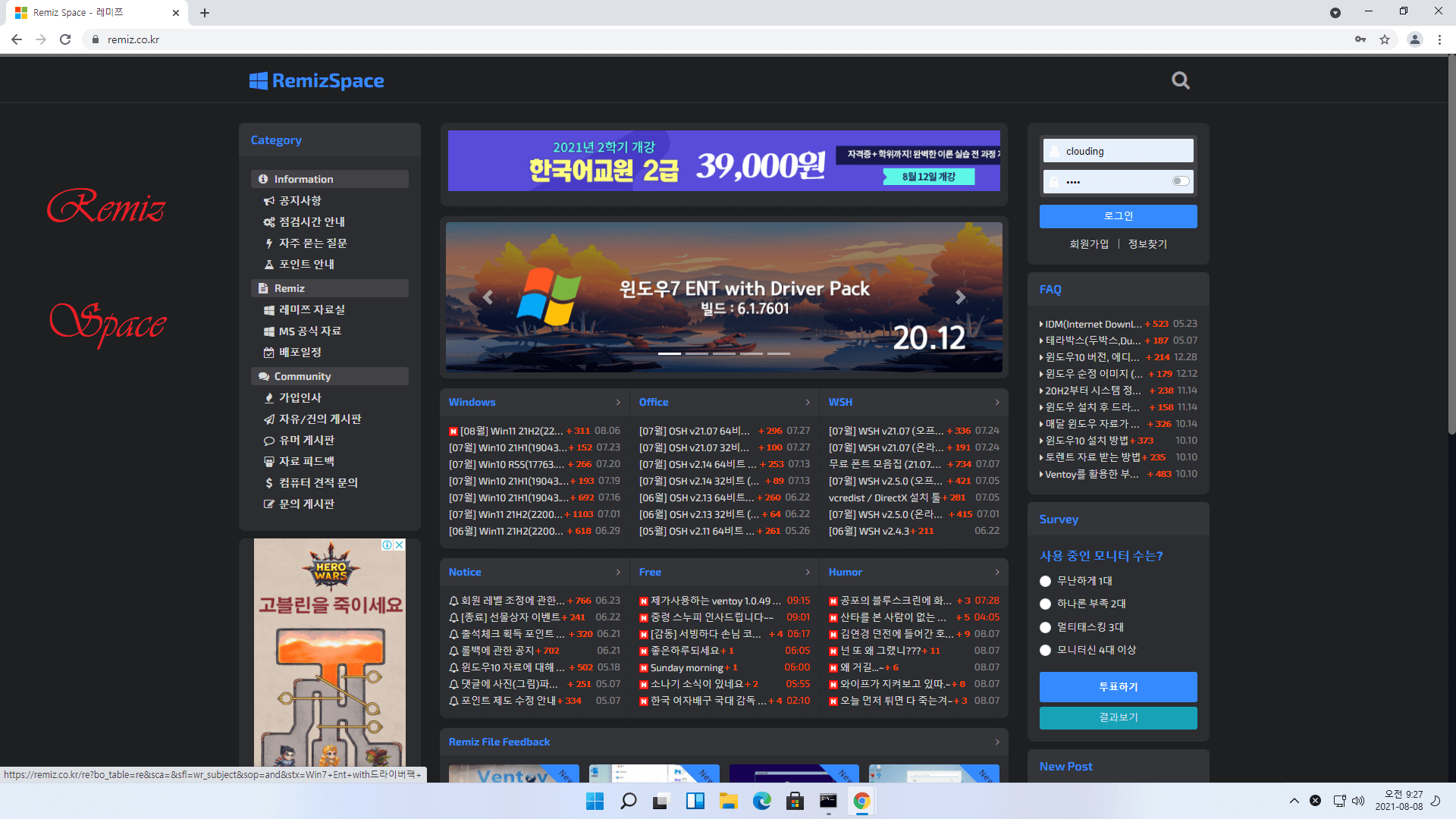Image resolution: width=1456 pixels, height=819 pixels.
Task: Open volume control in system tray
Action: [1358, 801]
